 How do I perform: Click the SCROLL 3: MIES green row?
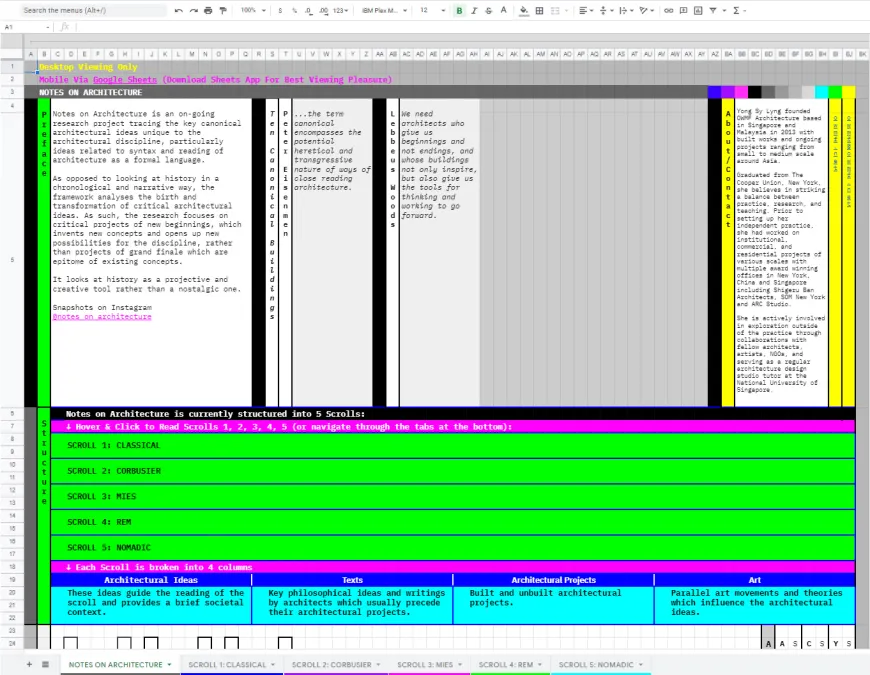(452, 496)
